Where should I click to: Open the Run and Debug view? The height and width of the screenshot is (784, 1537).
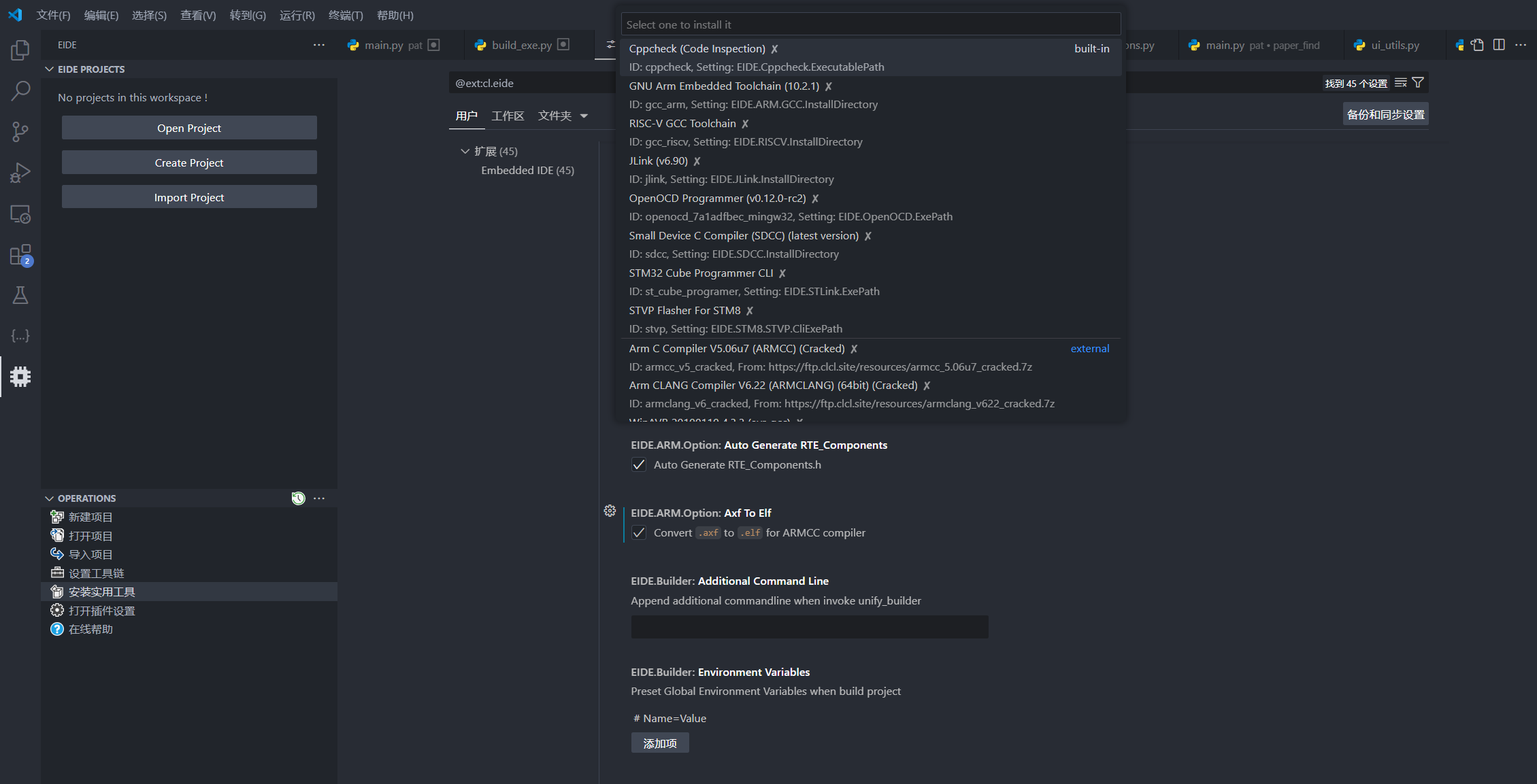click(20, 172)
